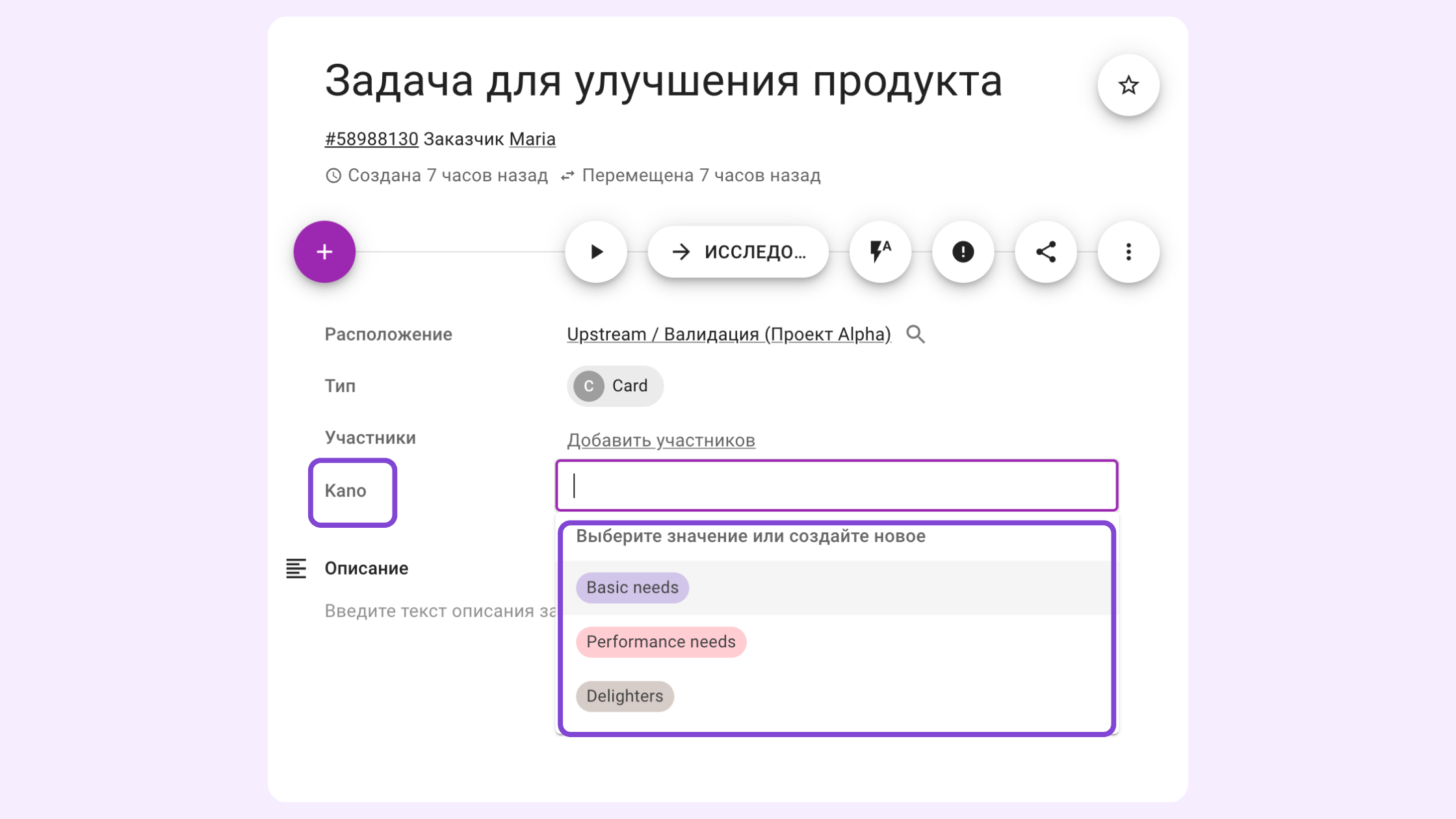
Task: Click the description lines icon
Action: pos(296,568)
